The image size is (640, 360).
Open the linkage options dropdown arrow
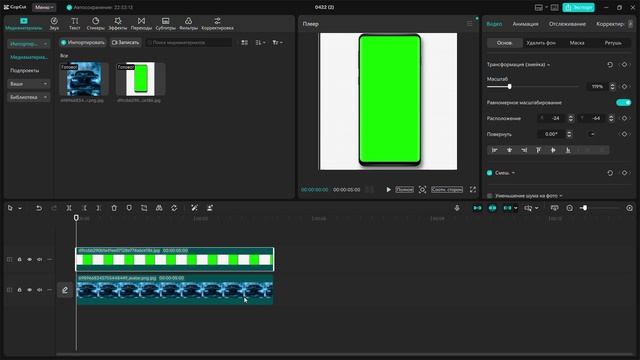tap(516, 208)
